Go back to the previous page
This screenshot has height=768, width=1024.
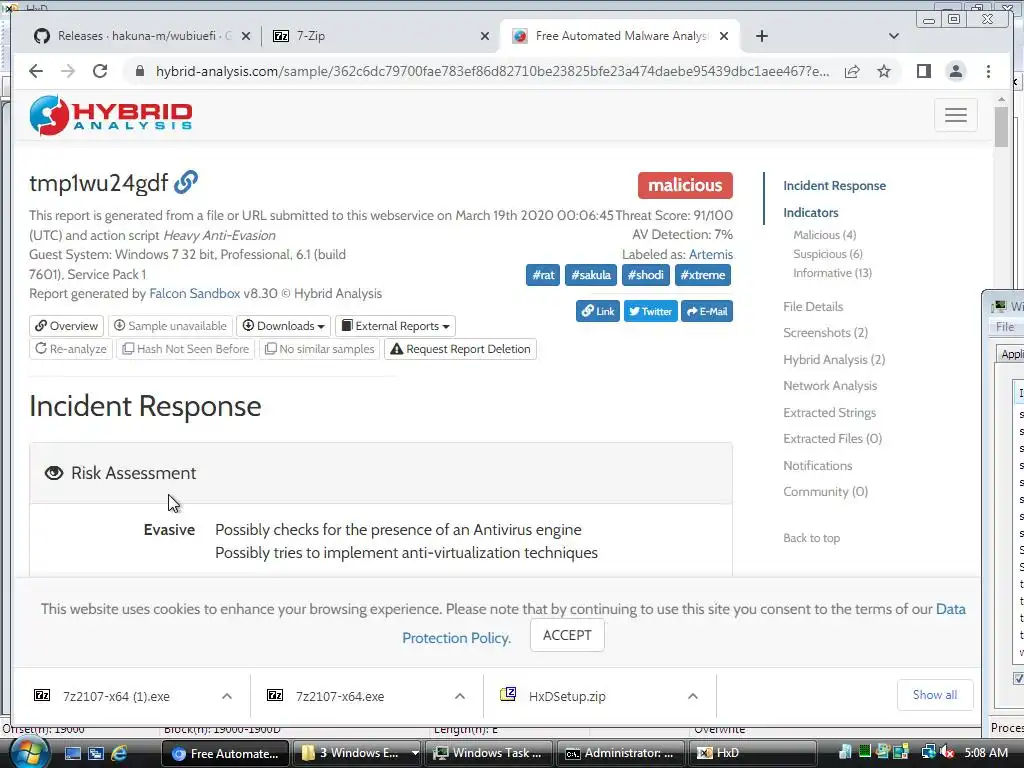tap(36, 71)
